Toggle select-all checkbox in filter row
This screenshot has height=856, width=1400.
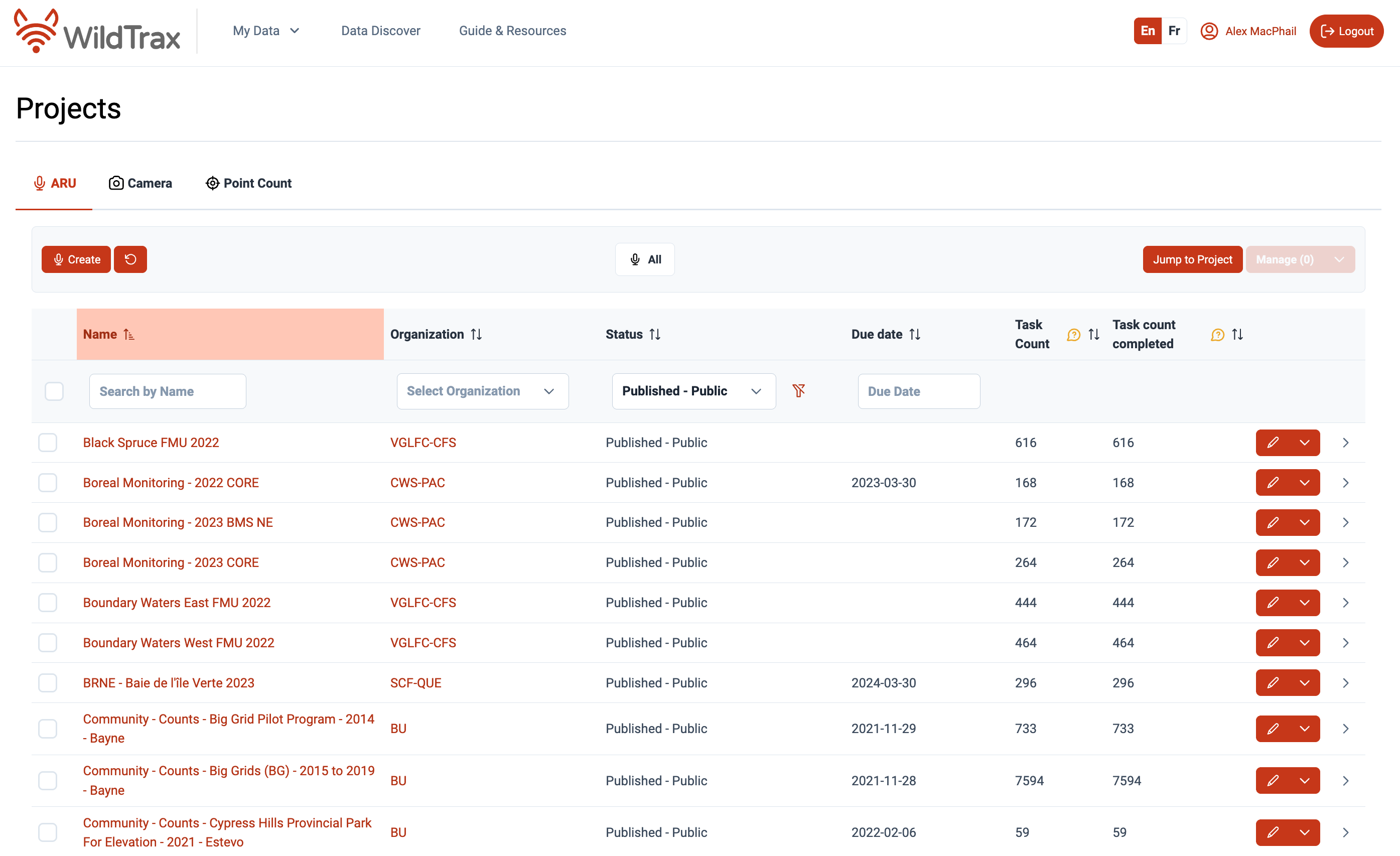click(x=54, y=391)
